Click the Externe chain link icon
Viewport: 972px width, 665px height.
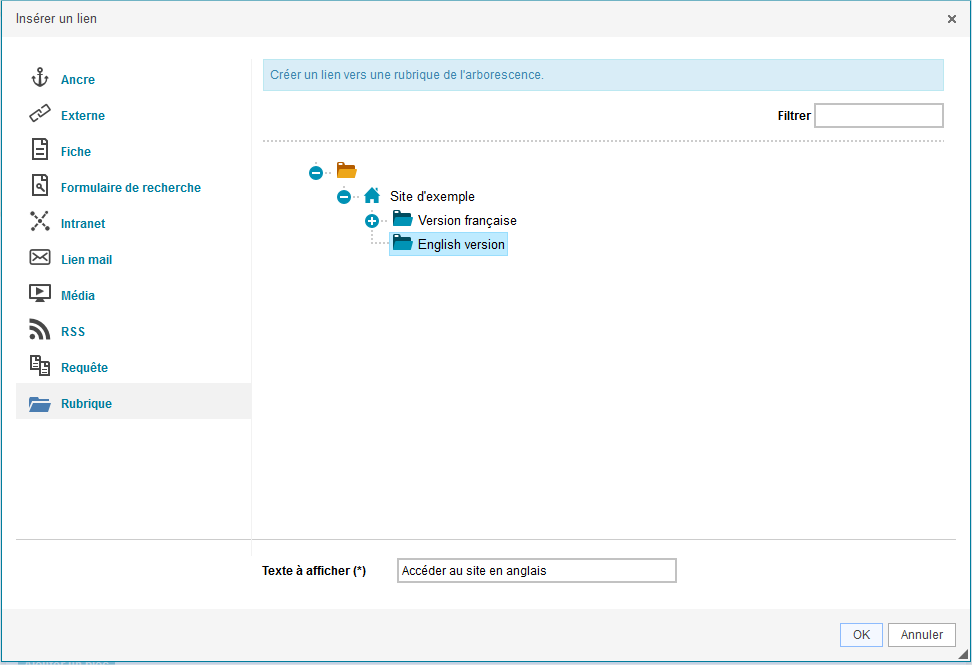(x=40, y=113)
